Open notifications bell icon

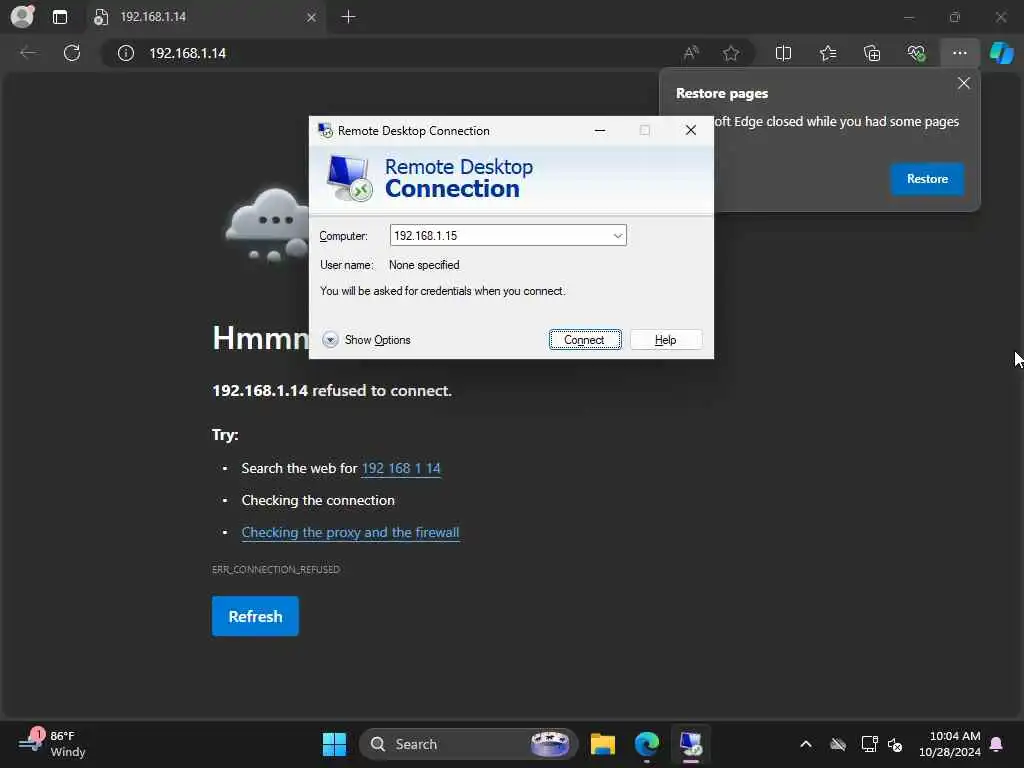(997, 744)
